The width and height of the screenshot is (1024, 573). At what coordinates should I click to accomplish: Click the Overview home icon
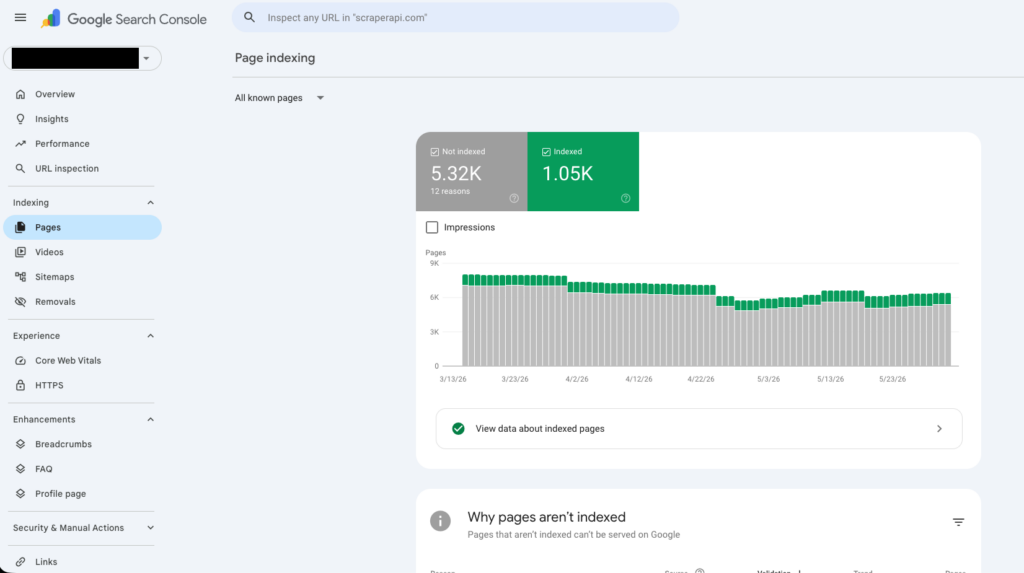pyautogui.click(x=20, y=94)
